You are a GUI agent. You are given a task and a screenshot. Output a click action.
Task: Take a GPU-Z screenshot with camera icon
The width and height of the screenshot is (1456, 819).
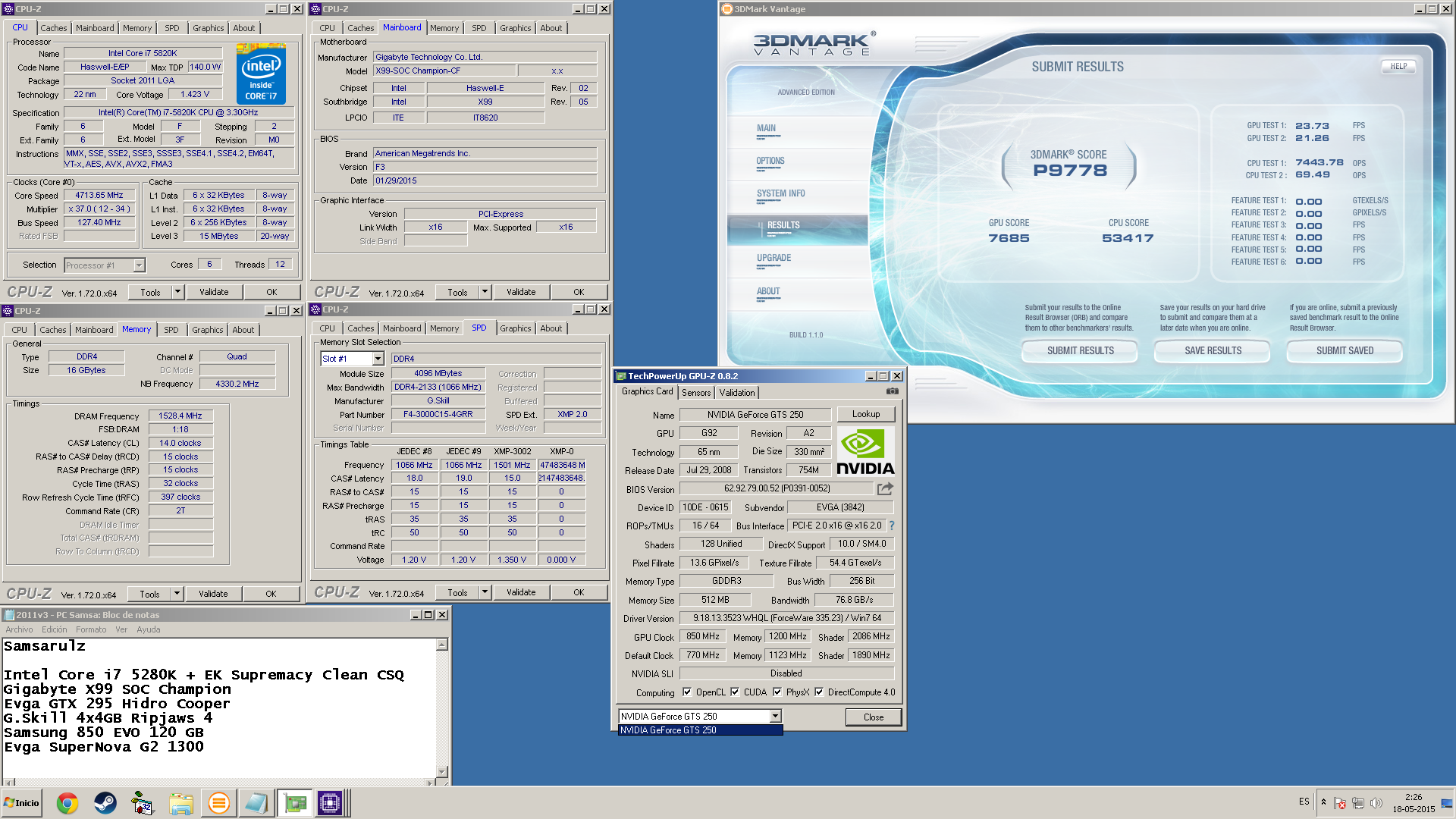(893, 391)
